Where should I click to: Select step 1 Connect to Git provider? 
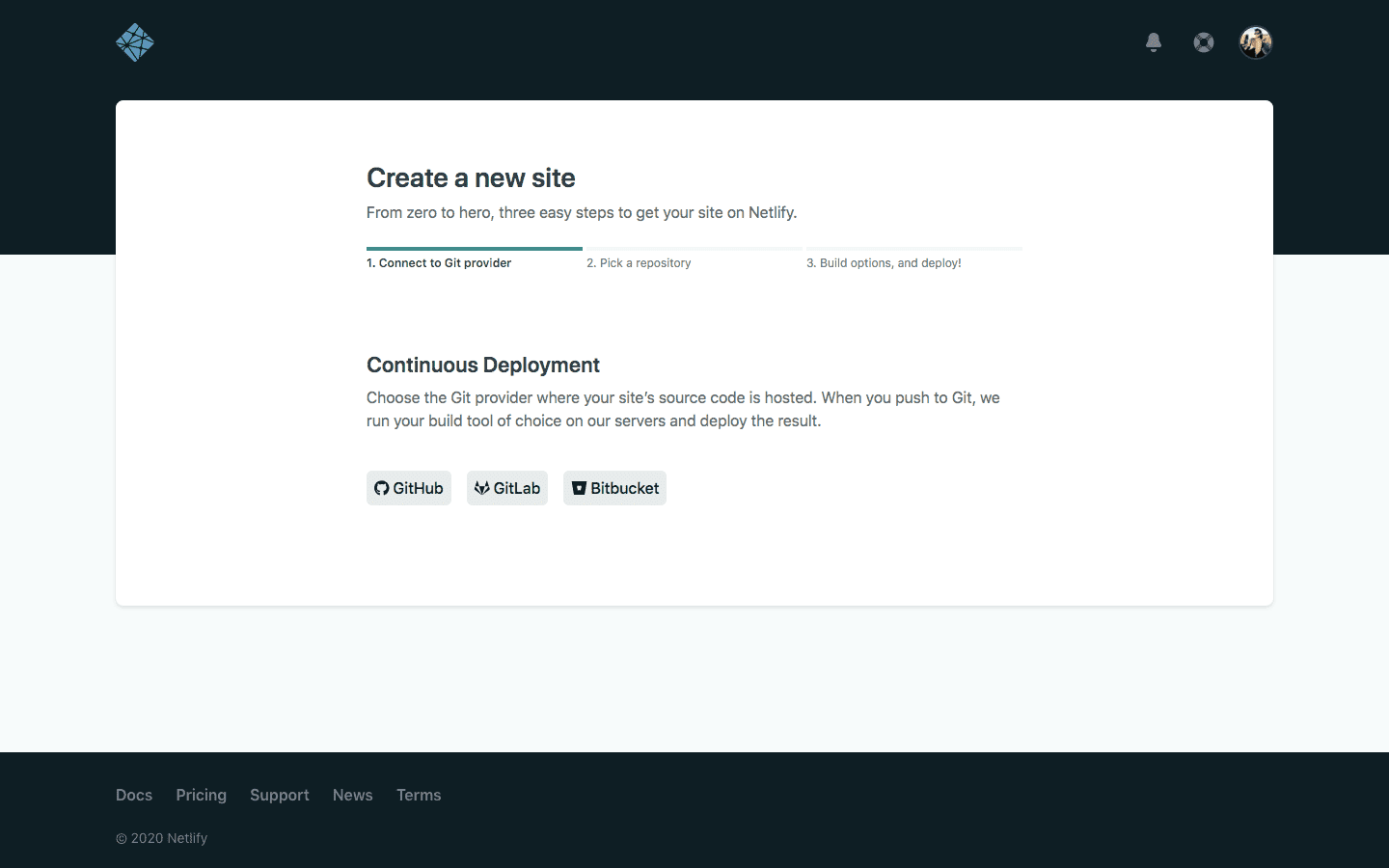pos(439,263)
